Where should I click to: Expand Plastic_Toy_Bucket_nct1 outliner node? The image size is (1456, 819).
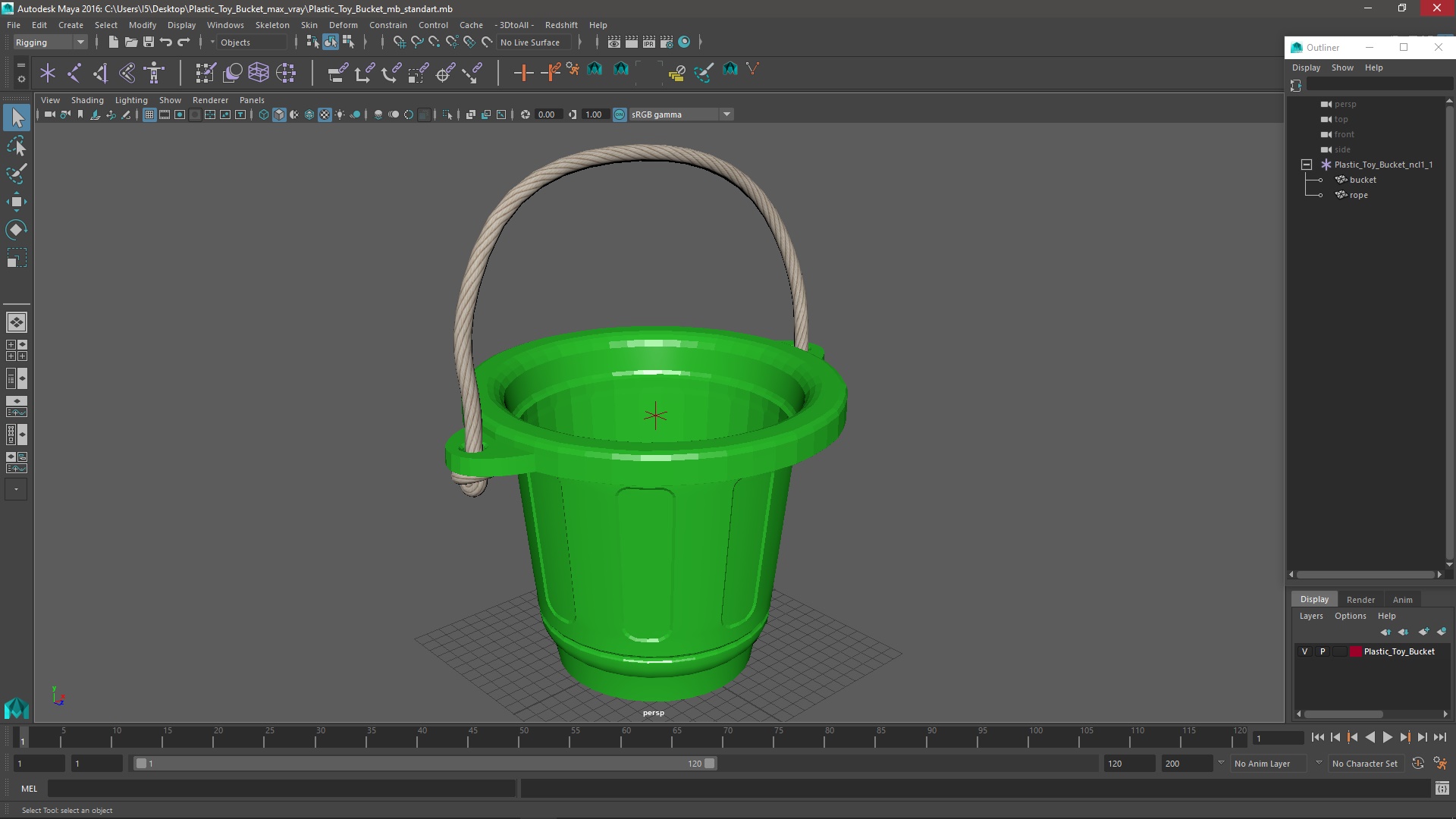point(1306,164)
